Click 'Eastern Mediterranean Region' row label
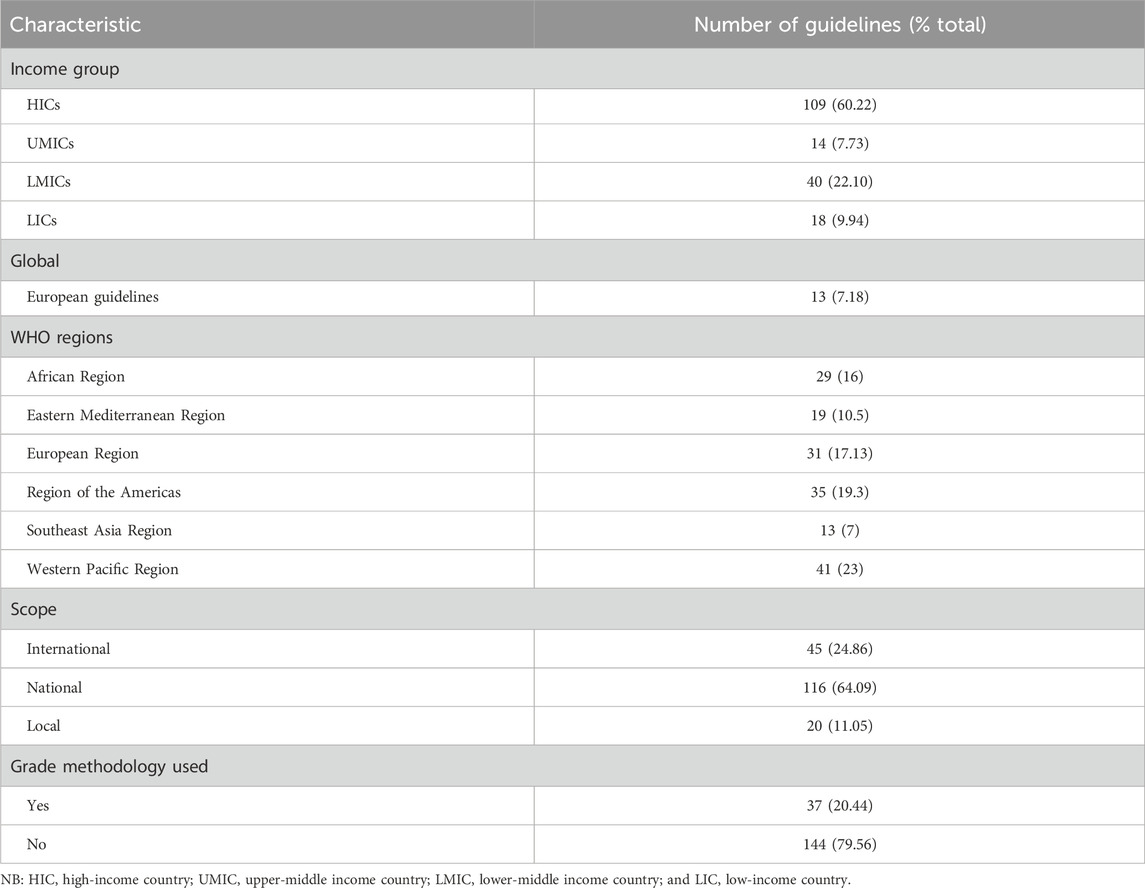The width and height of the screenshot is (1145, 888). [x=126, y=416]
